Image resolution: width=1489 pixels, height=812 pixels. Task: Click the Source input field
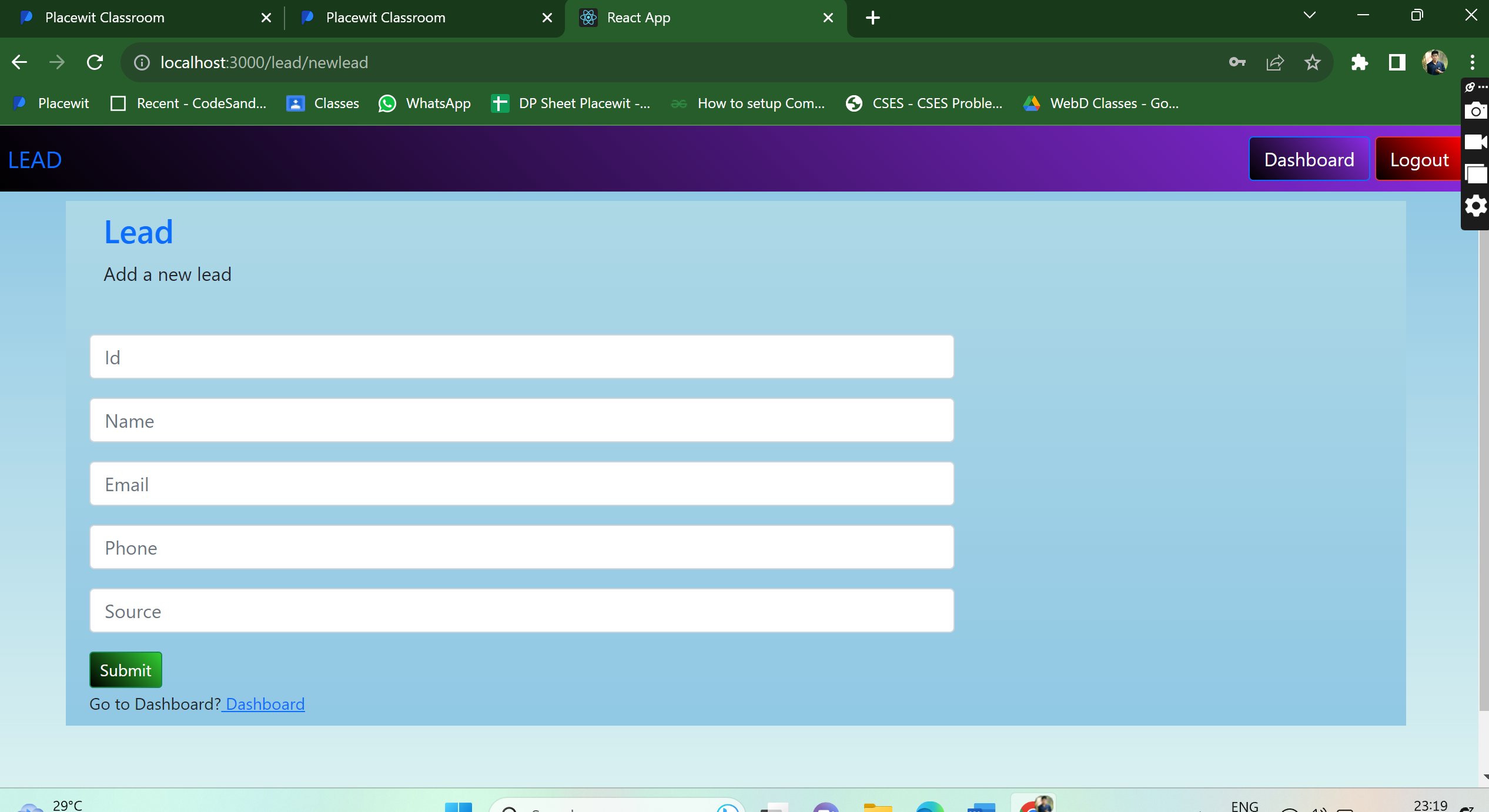(521, 611)
